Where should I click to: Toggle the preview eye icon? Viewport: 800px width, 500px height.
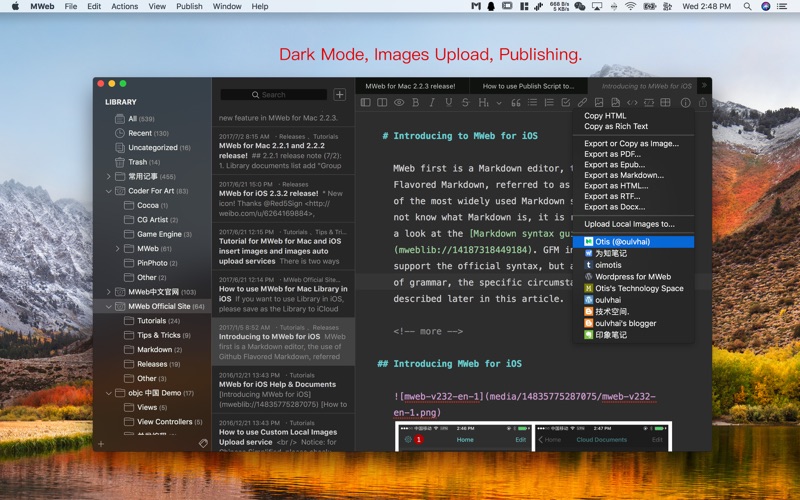398,102
